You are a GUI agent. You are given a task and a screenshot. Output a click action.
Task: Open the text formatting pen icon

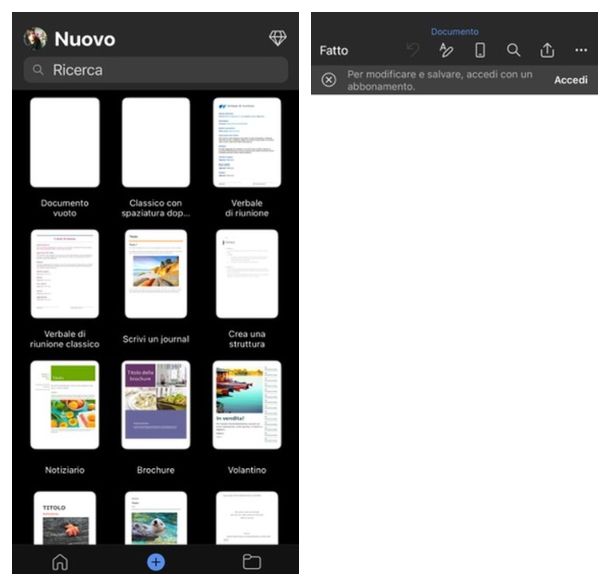[x=446, y=50]
